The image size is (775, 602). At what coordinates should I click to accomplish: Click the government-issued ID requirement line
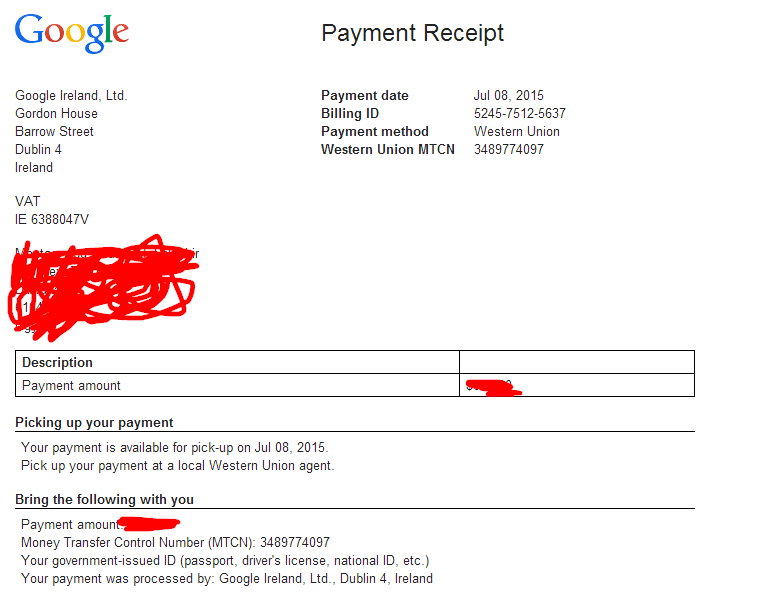(x=225, y=561)
